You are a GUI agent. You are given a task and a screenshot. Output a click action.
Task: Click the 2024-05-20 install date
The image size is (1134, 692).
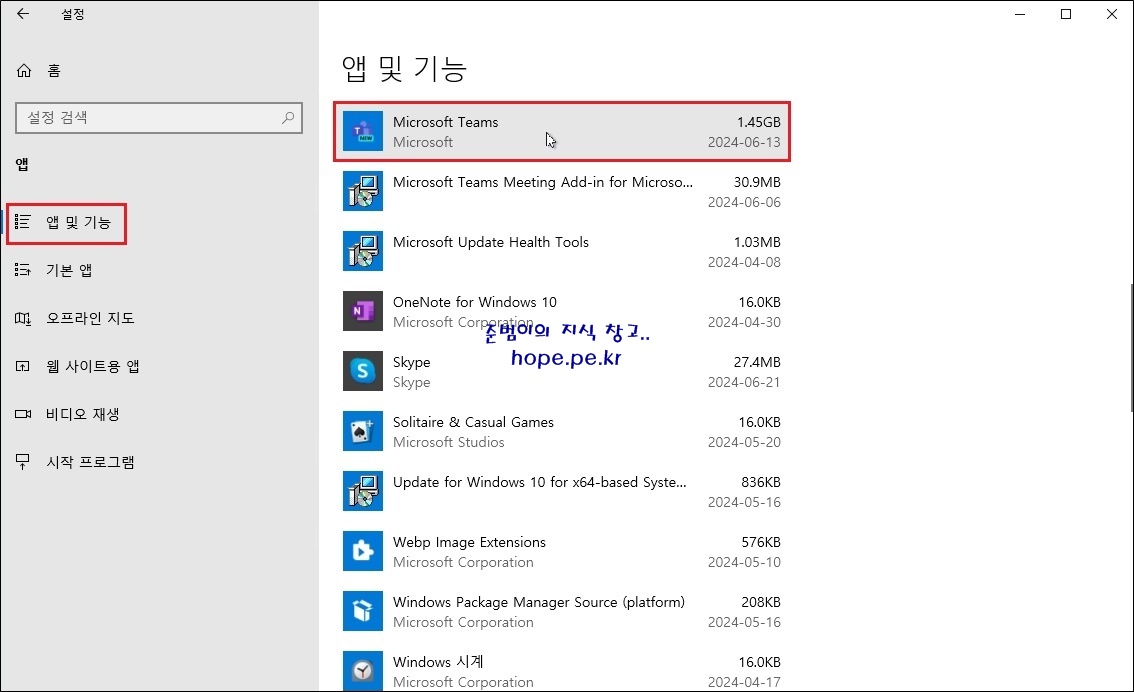[744, 443]
